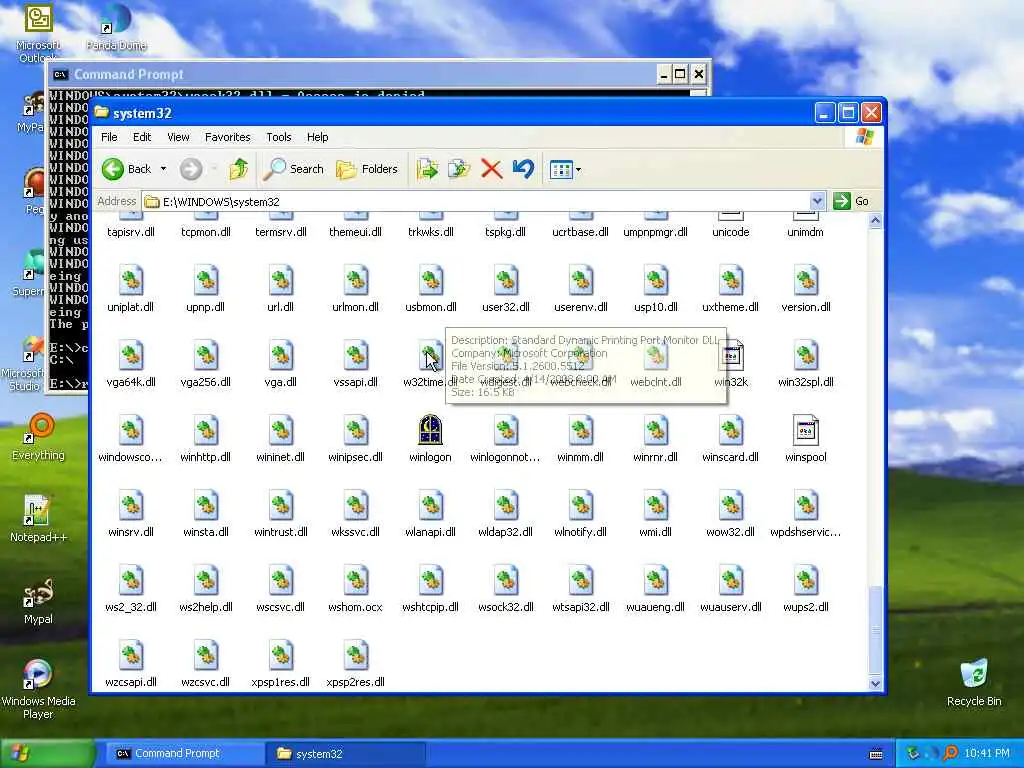Toggle the Folders pane
The width and height of the screenshot is (1024, 768).
click(366, 169)
